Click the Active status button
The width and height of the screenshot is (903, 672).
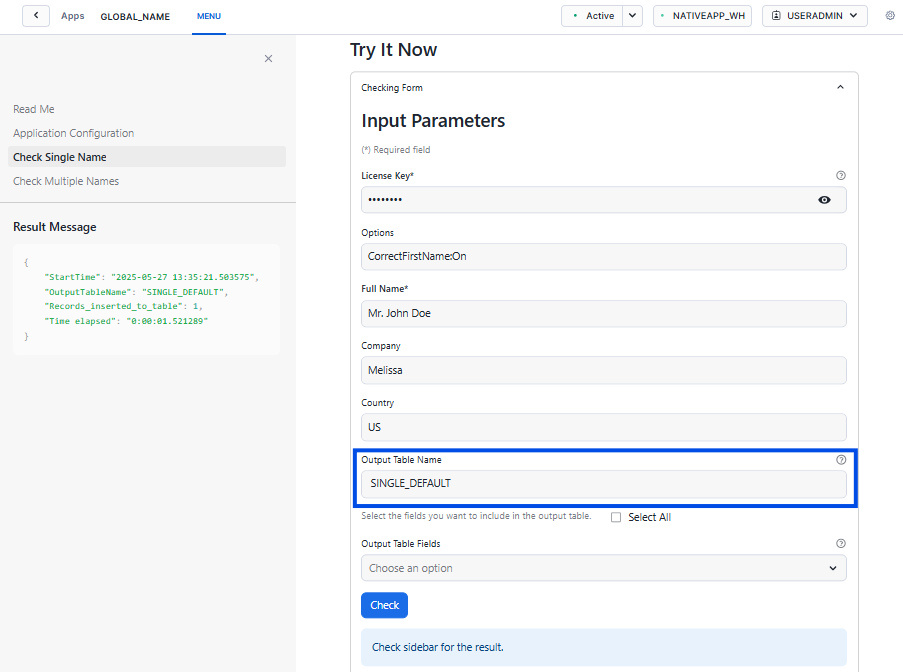[x=593, y=16]
